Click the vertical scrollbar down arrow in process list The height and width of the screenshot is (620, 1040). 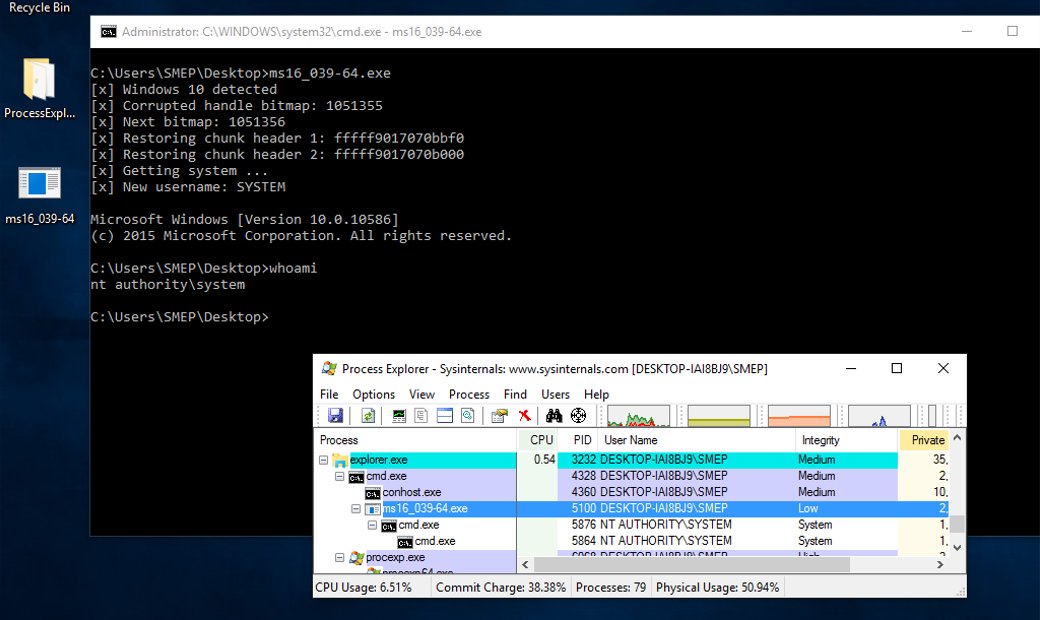coord(957,548)
